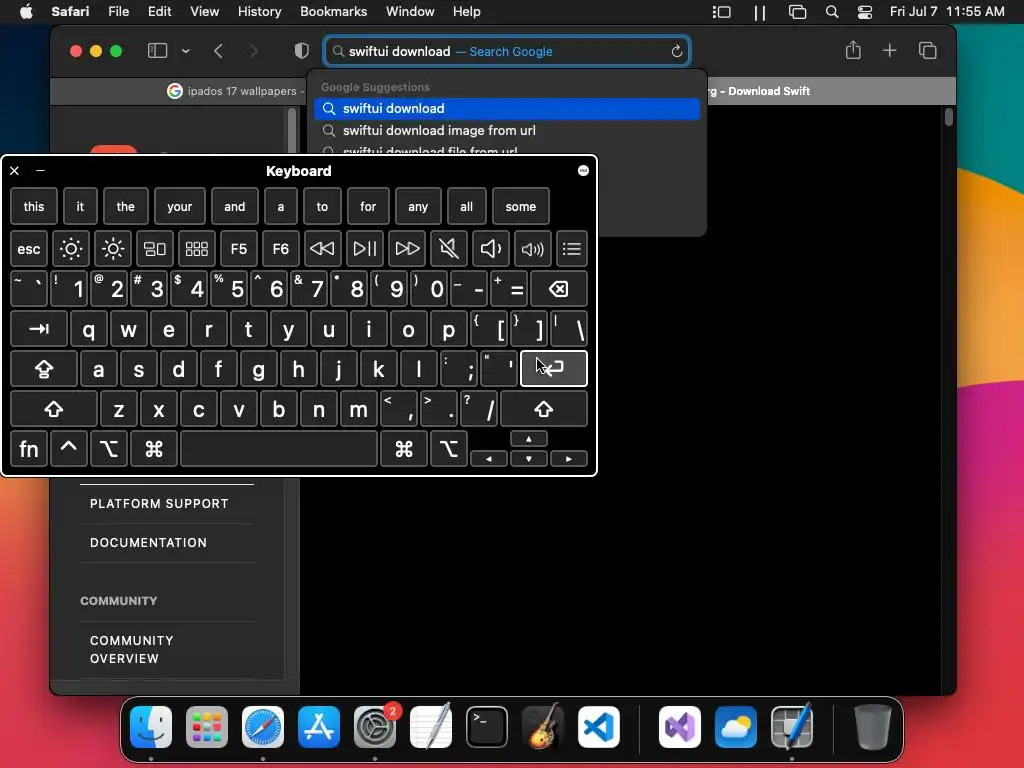Toggle the right Shift key
The height and width of the screenshot is (768, 1024).
pos(543,409)
